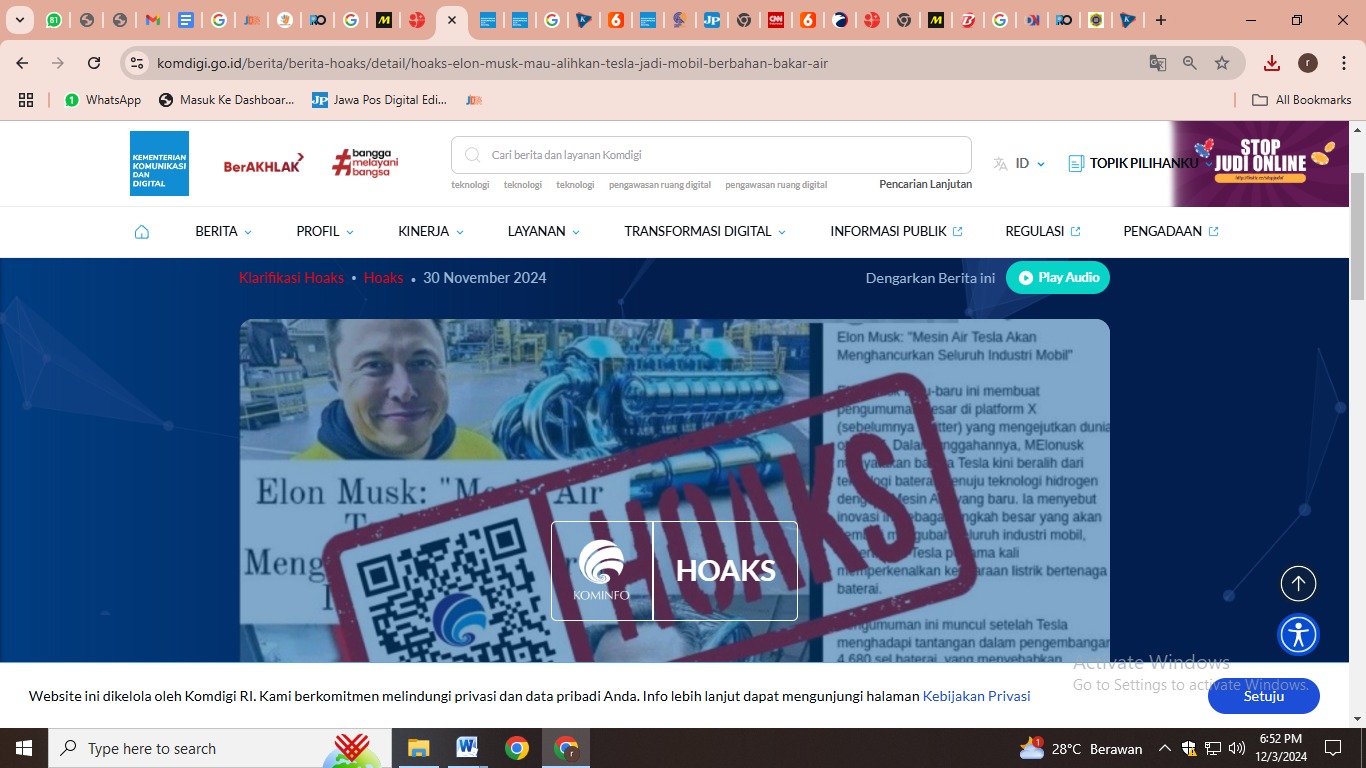Open the weather widget showing 28°C Berawan
This screenshot has height=768, width=1366.
tap(1080, 748)
